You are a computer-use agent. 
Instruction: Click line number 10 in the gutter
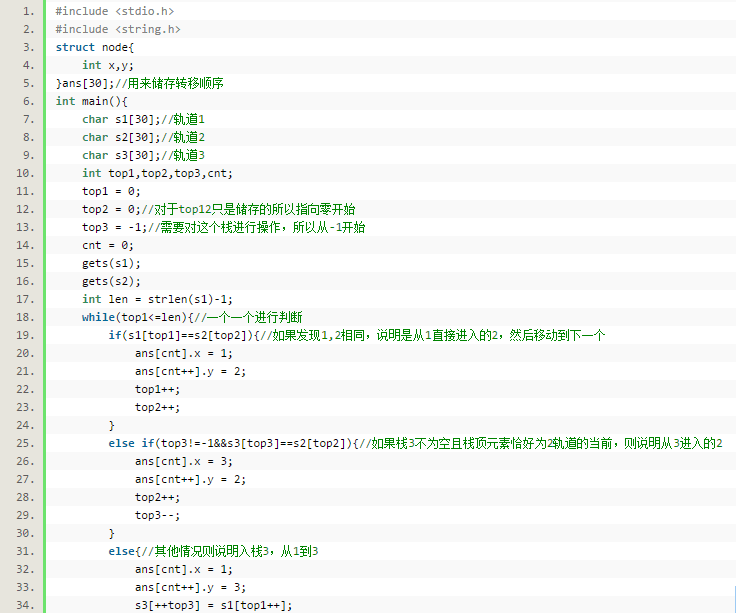[25, 173]
